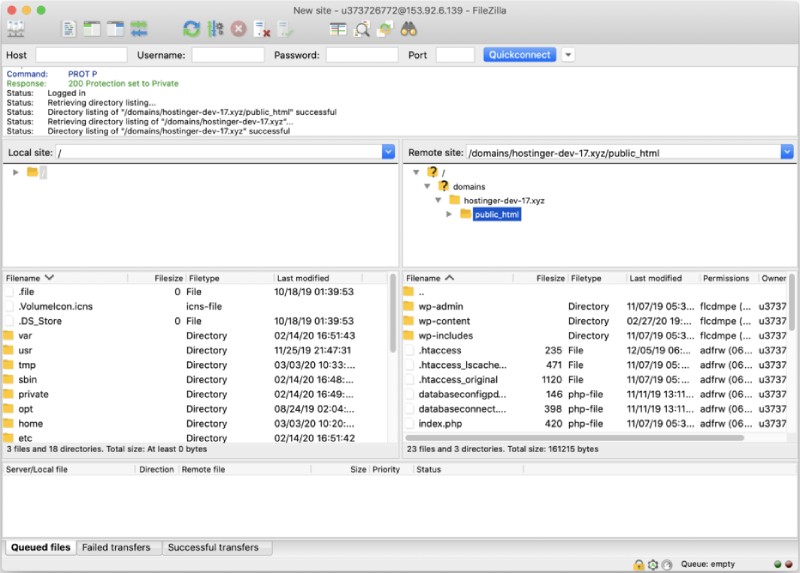Select the Queued files tab
This screenshot has width=800, height=573.
[40, 547]
